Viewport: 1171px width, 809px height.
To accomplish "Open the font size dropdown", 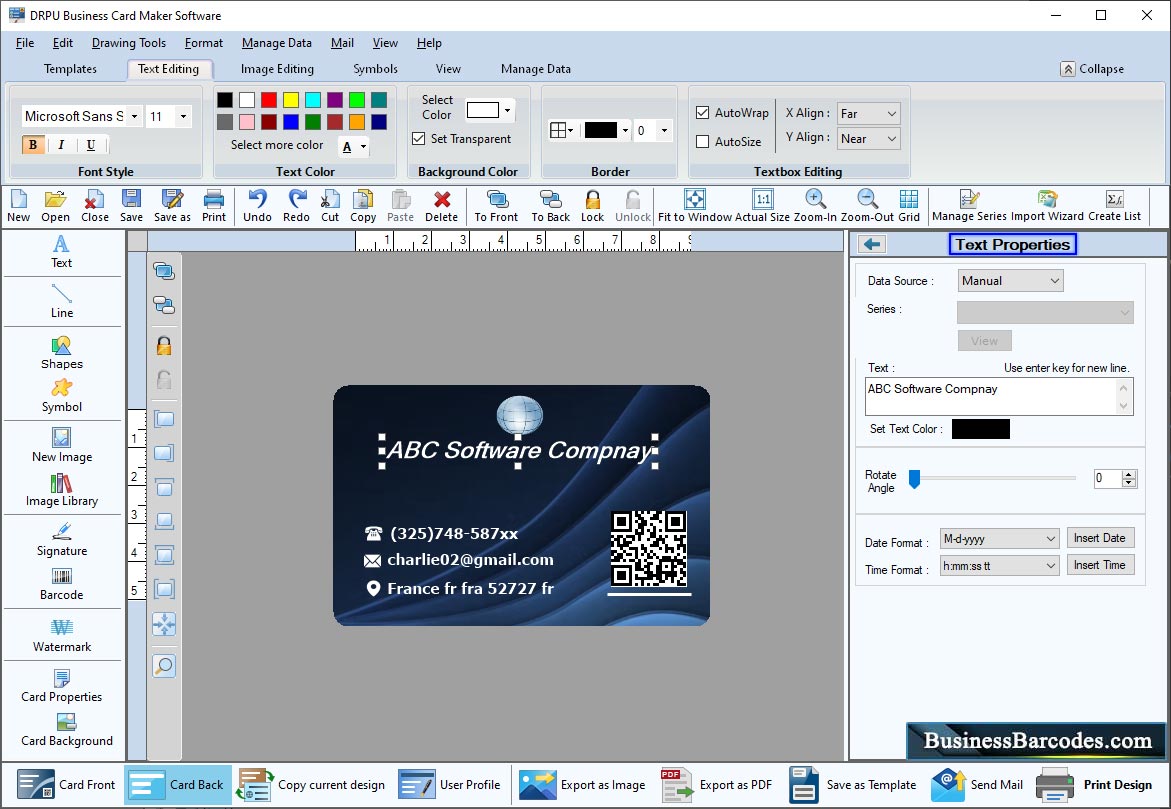I will [x=183, y=116].
